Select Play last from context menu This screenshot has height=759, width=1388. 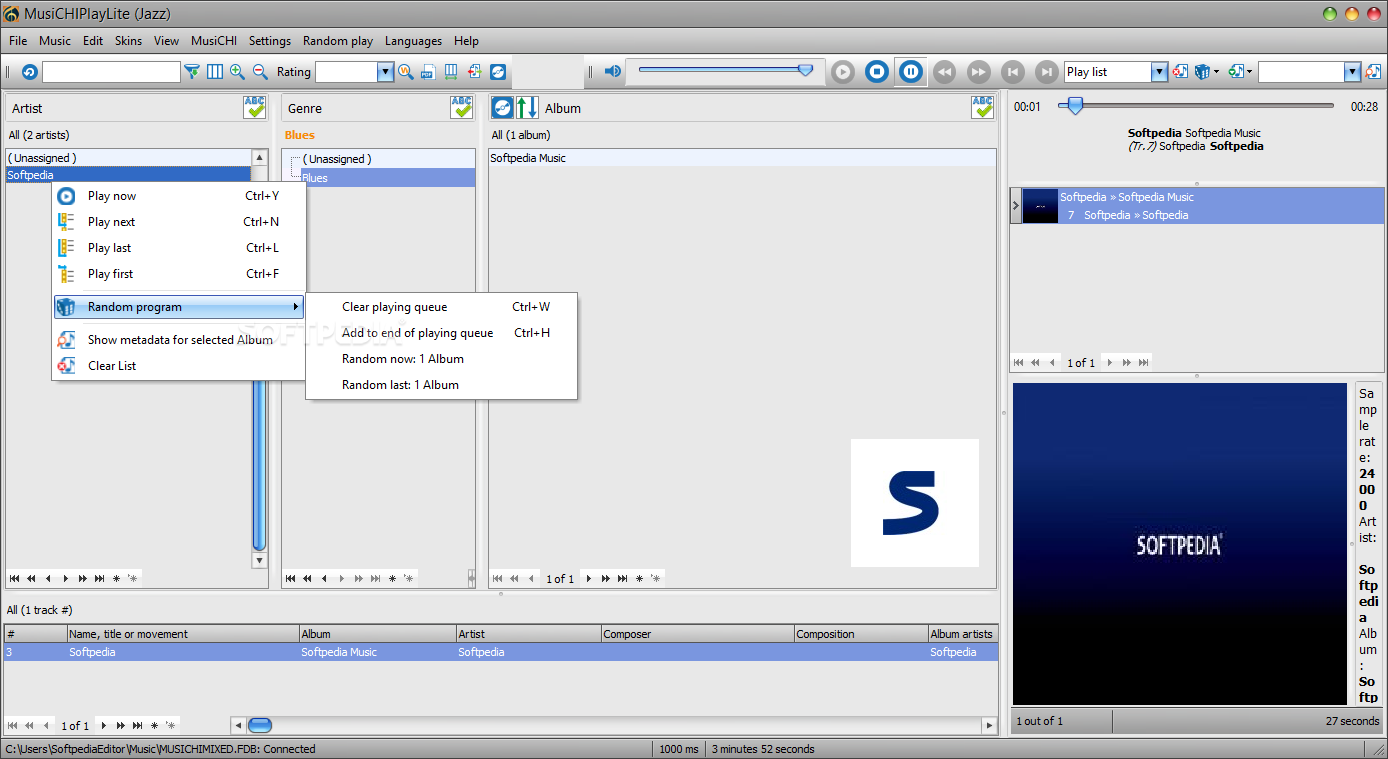point(179,248)
